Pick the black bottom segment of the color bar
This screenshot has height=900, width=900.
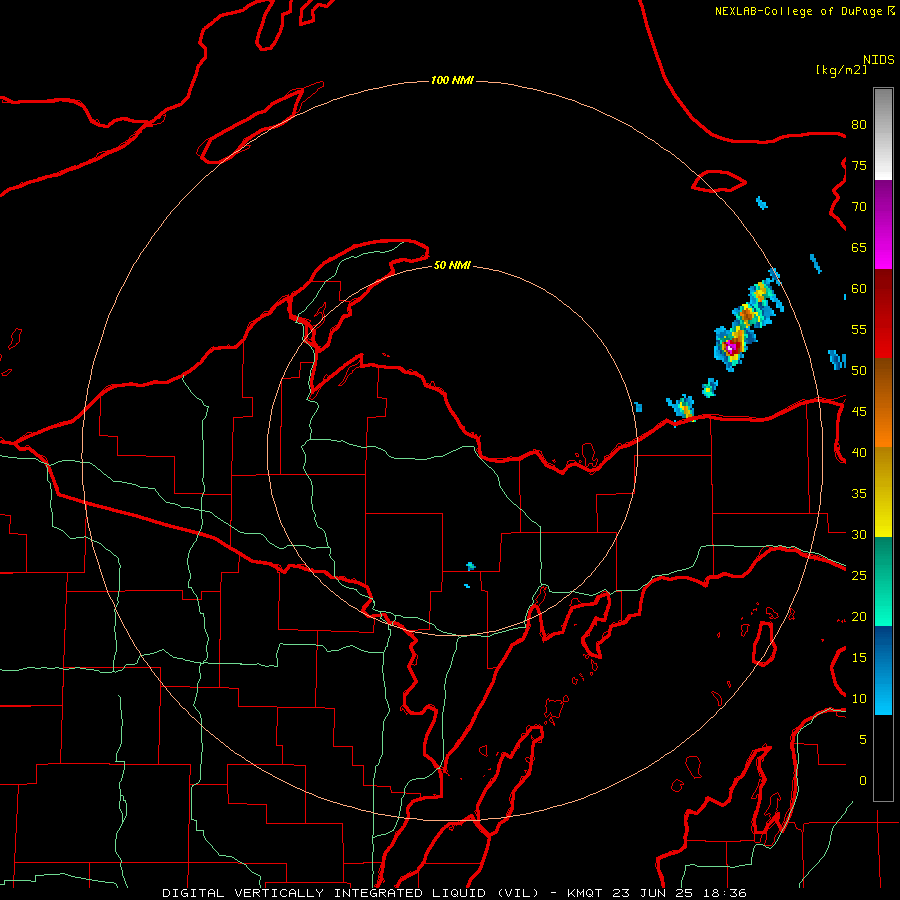pyautogui.click(x=883, y=758)
